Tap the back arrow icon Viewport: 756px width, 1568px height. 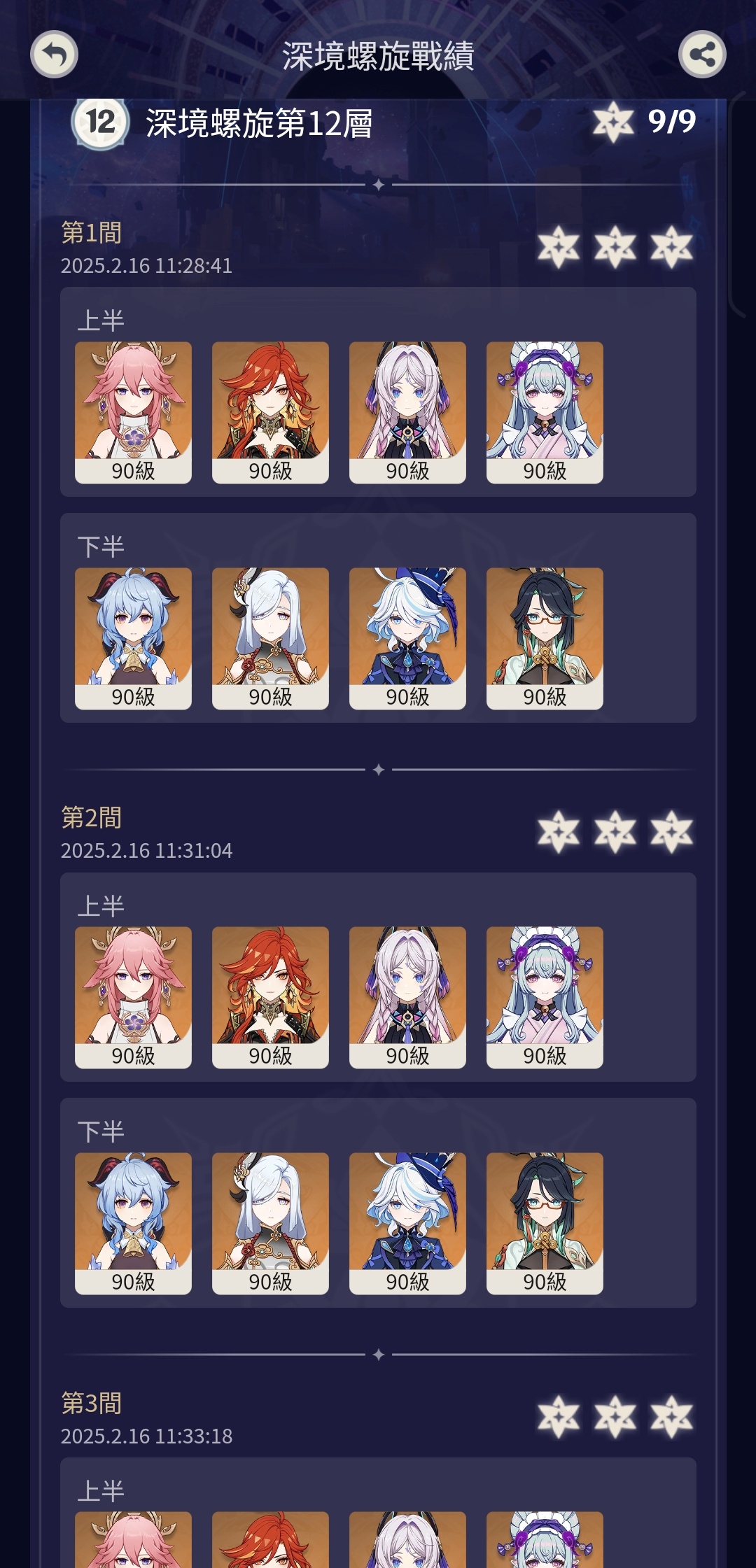(x=54, y=55)
